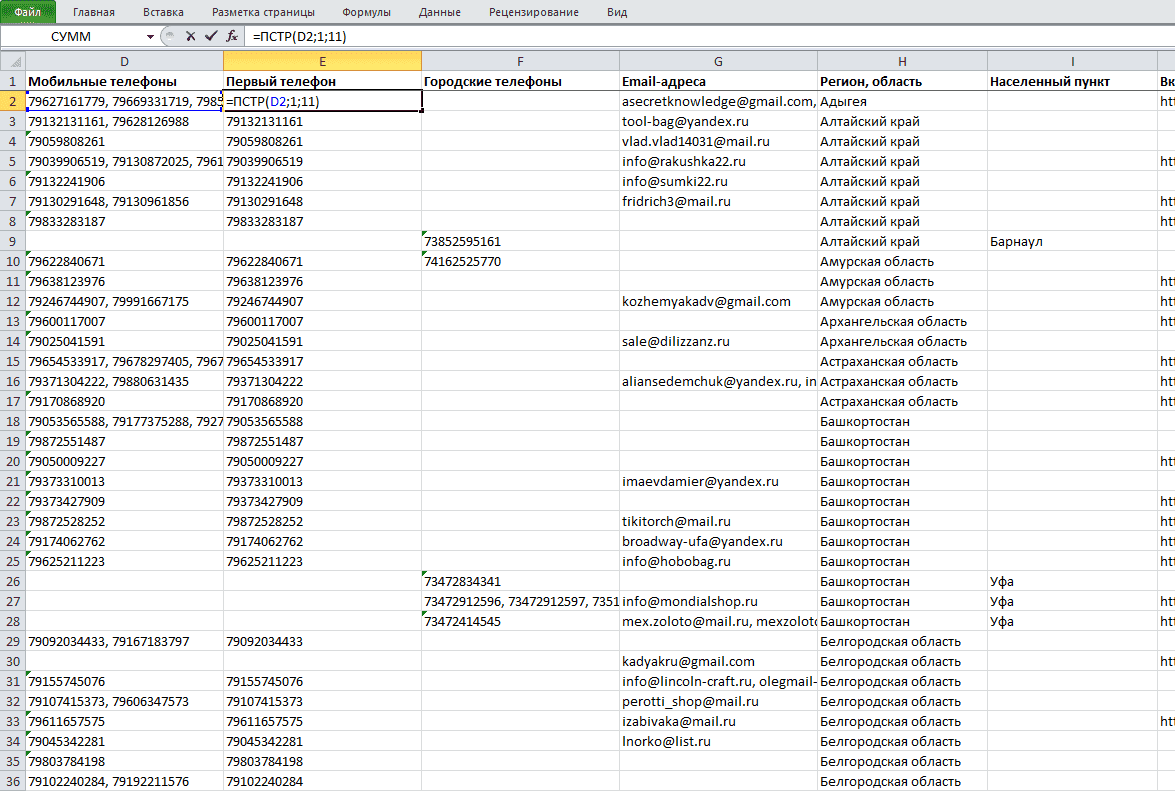Click the Первый телефон header cell
Image resolution: width=1175 pixels, height=791 pixels.
(x=322, y=82)
